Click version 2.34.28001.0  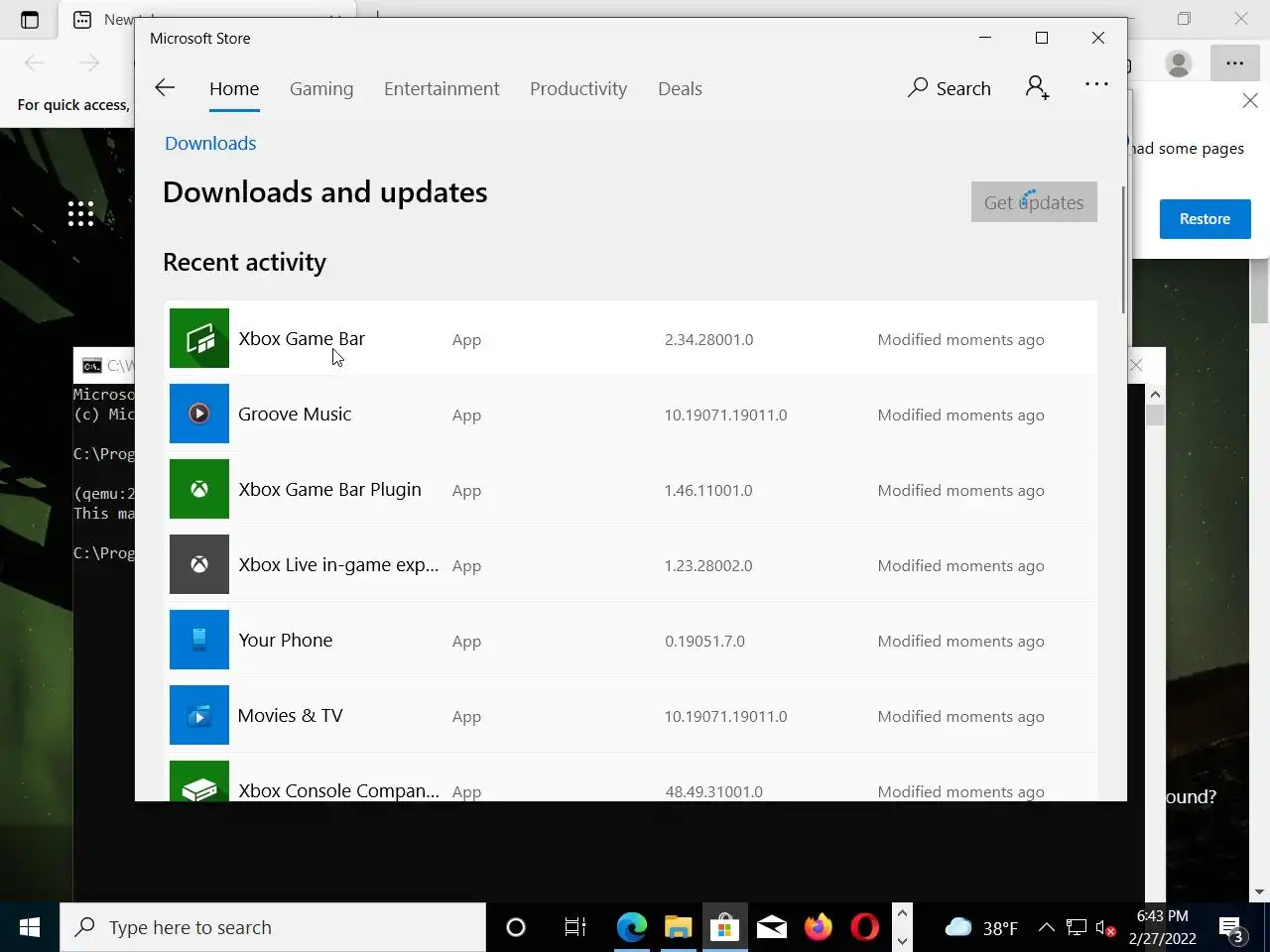pos(708,339)
